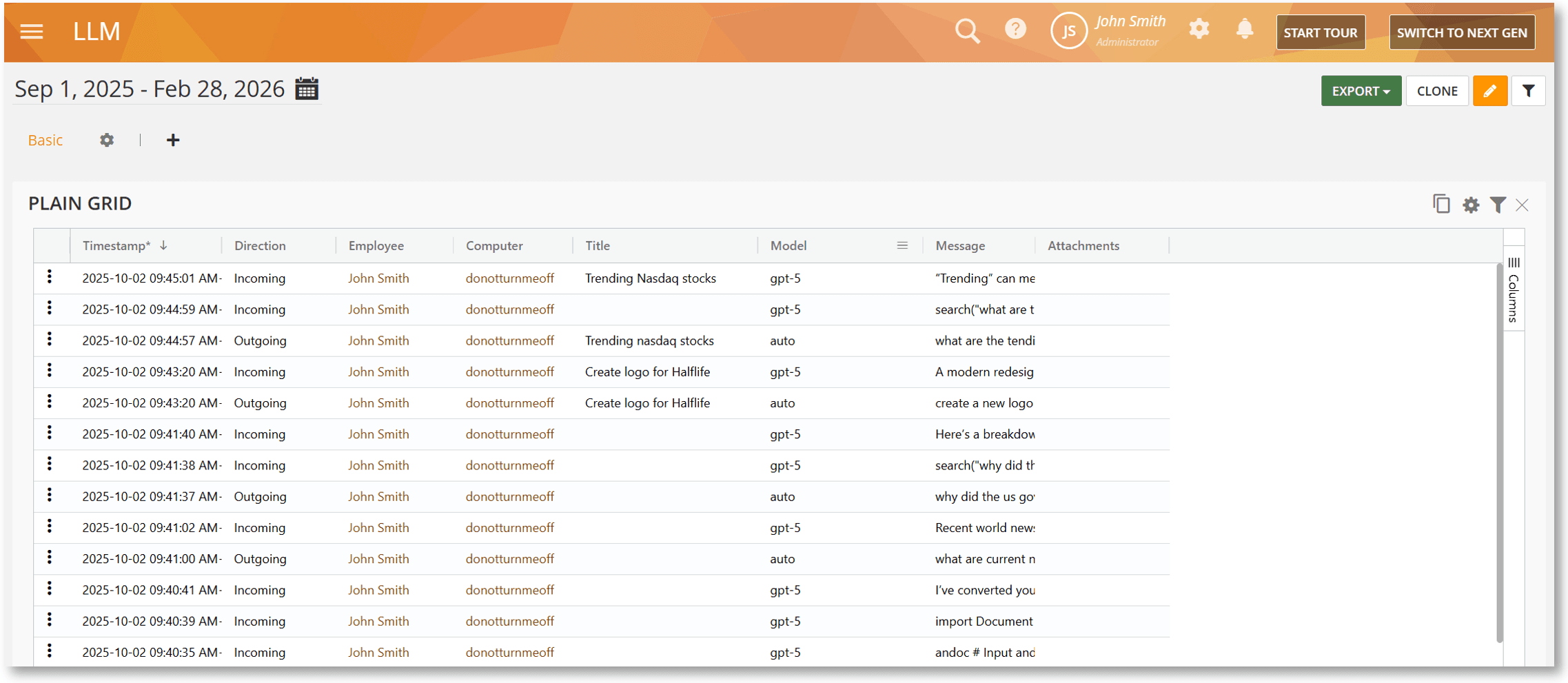Expand the EXPORT dropdown

(1361, 91)
